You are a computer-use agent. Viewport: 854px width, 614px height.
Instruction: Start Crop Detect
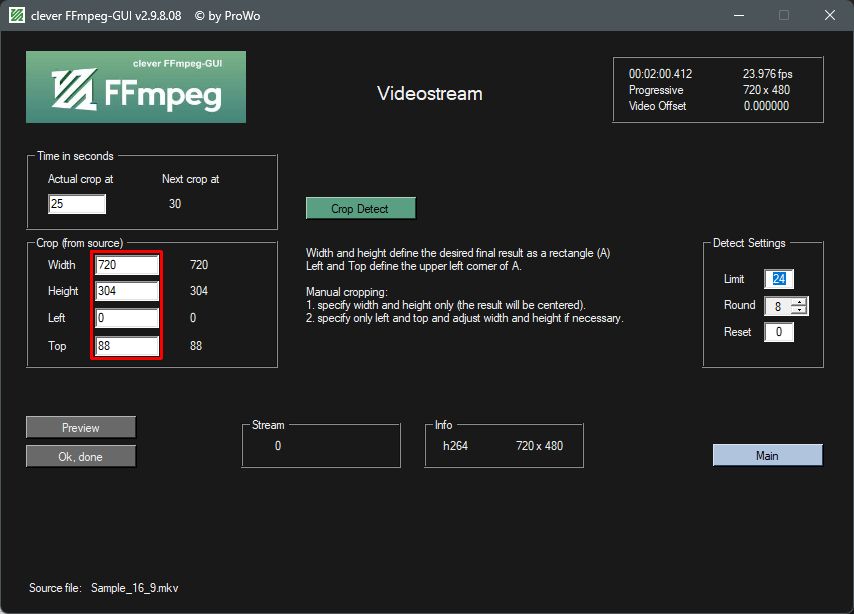click(x=361, y=208)
